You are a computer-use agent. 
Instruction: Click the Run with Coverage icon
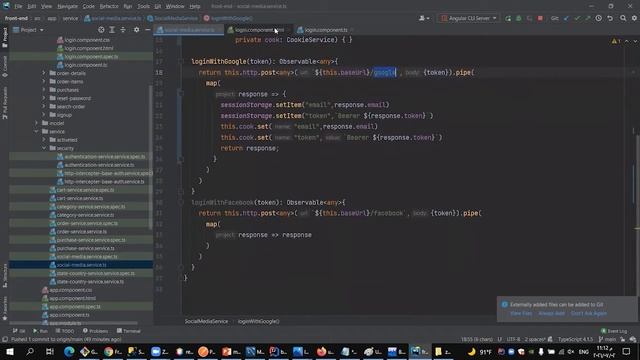[529, 18]
